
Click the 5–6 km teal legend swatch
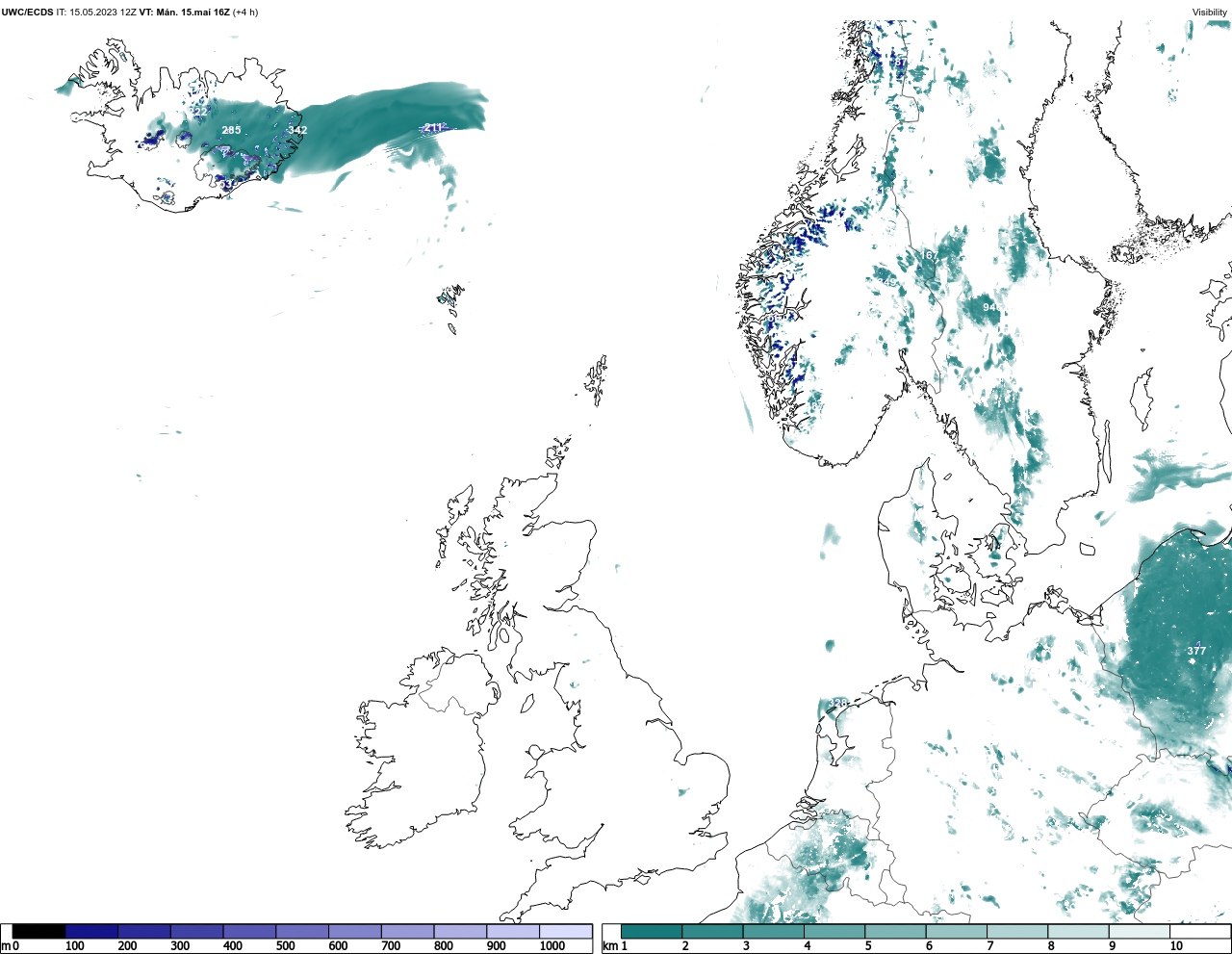click(x=895, y=931)
